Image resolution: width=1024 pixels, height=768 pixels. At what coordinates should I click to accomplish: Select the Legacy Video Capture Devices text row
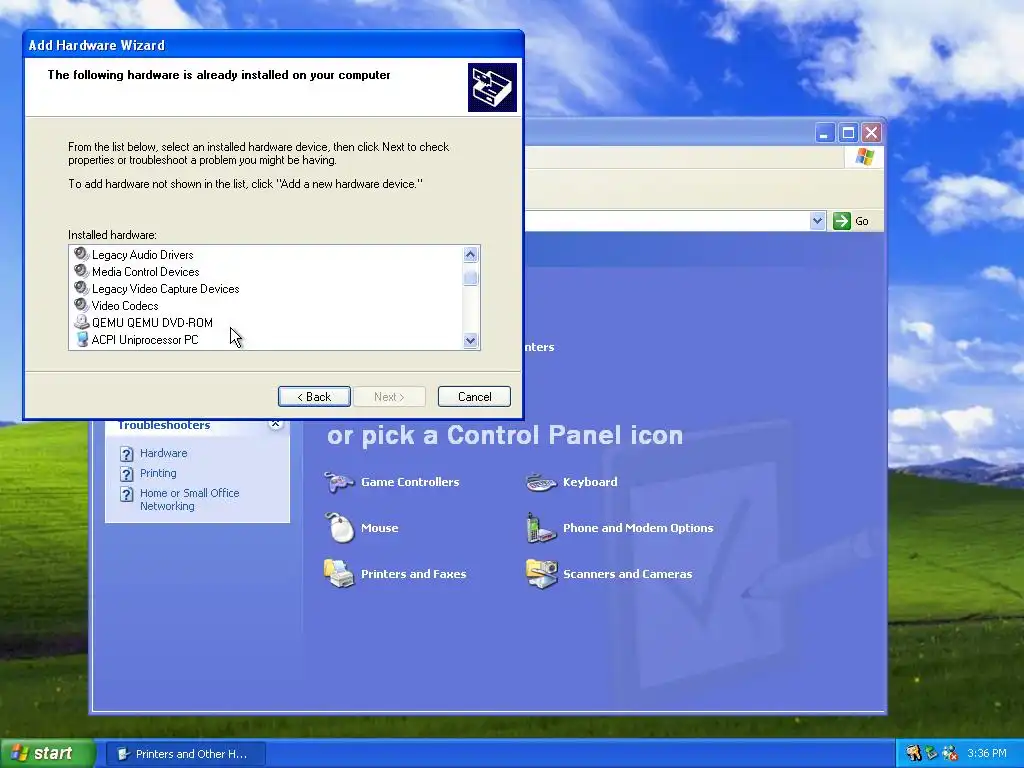pyautogui.click(x=165, y=289)
